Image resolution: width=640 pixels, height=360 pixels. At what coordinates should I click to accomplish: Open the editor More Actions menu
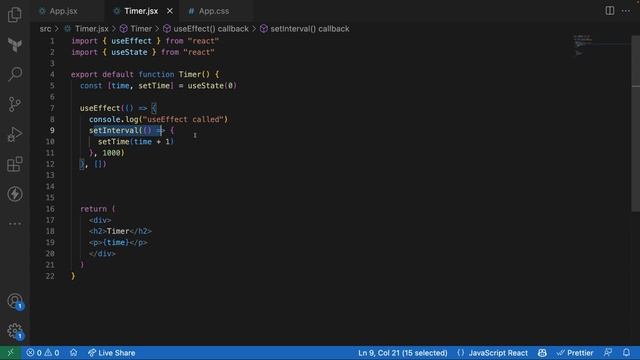(626, 11)
